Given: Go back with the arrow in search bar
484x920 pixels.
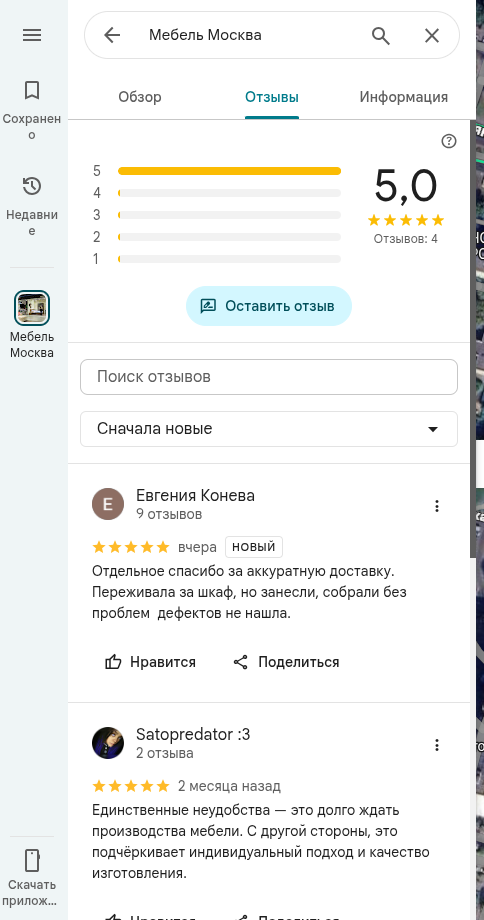Looking at the screenshot, I should point(112,35).
